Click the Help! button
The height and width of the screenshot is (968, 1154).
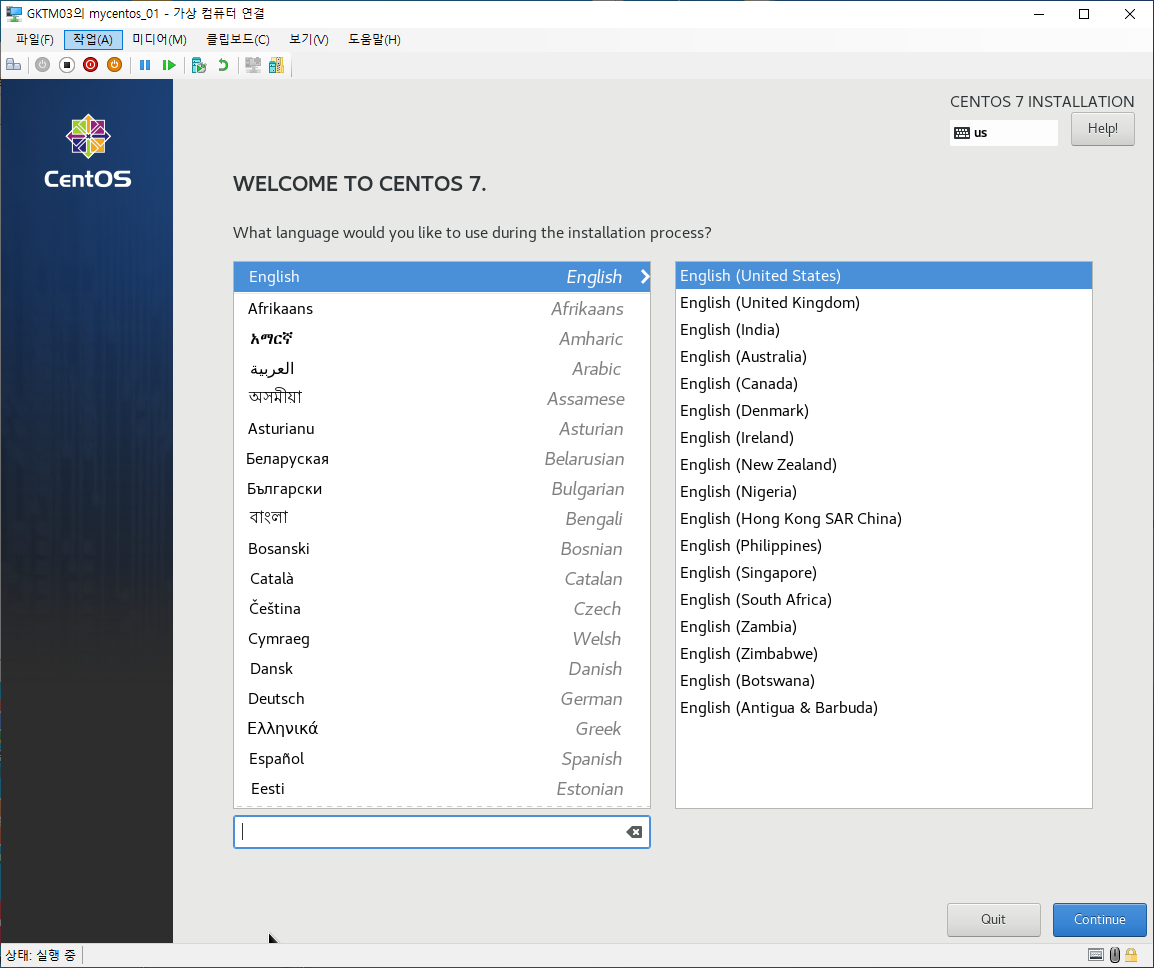pos(1102,129)
